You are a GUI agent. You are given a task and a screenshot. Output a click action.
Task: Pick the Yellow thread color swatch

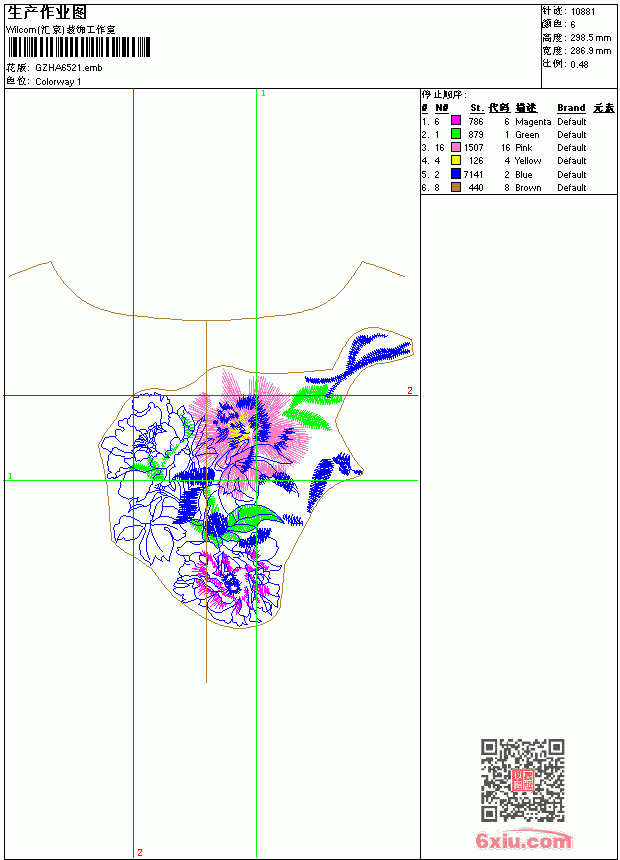tap(455, 160)
